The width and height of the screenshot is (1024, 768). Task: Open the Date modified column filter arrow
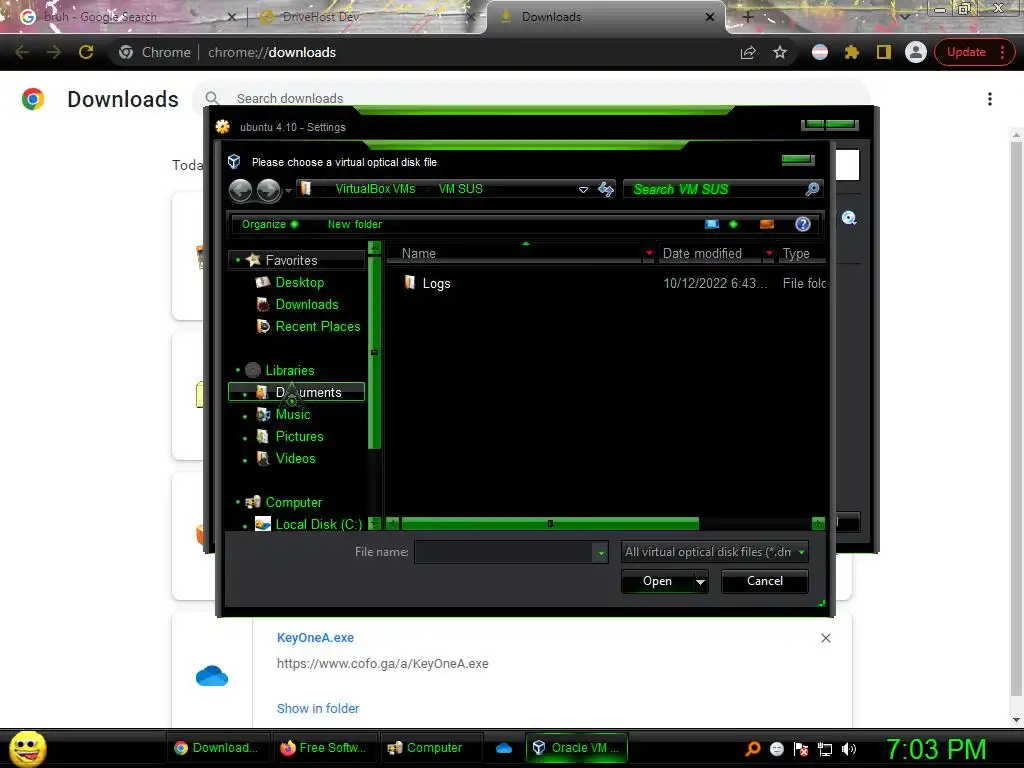pos(769,253)
